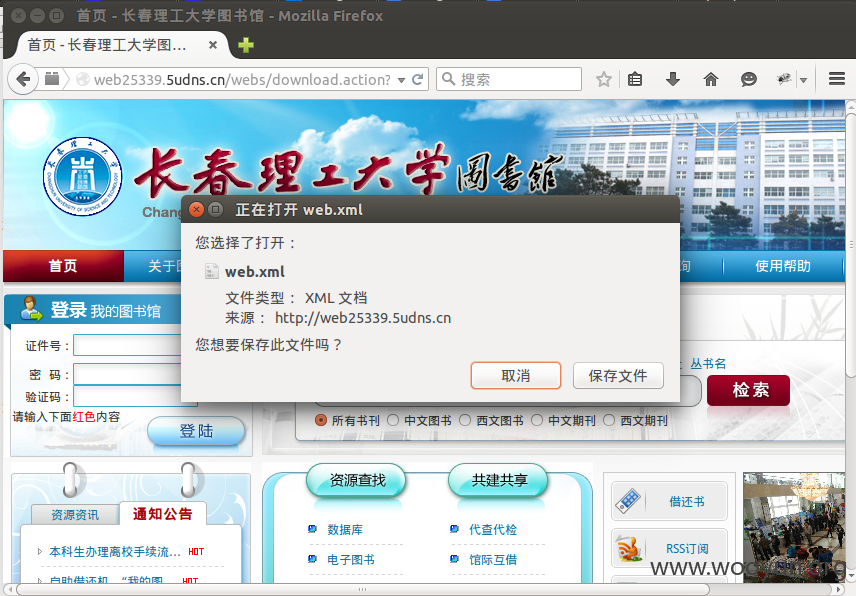Click the bullet icon beside 馆际互借
Viewport: 856px width, 596px height.
coord(454,559)
